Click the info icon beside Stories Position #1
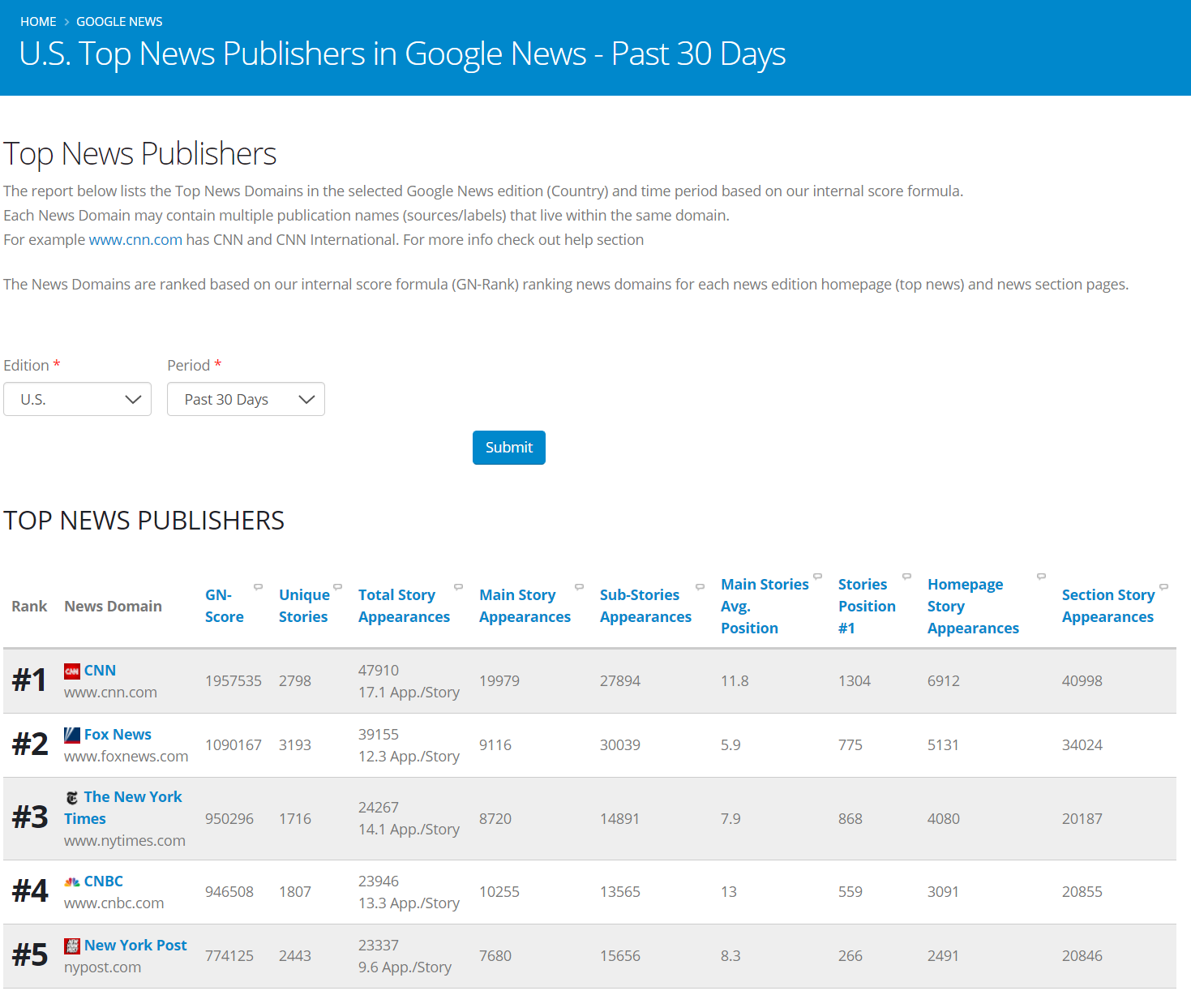Viewport: 1191px width, 1008px height. point(906,577)
